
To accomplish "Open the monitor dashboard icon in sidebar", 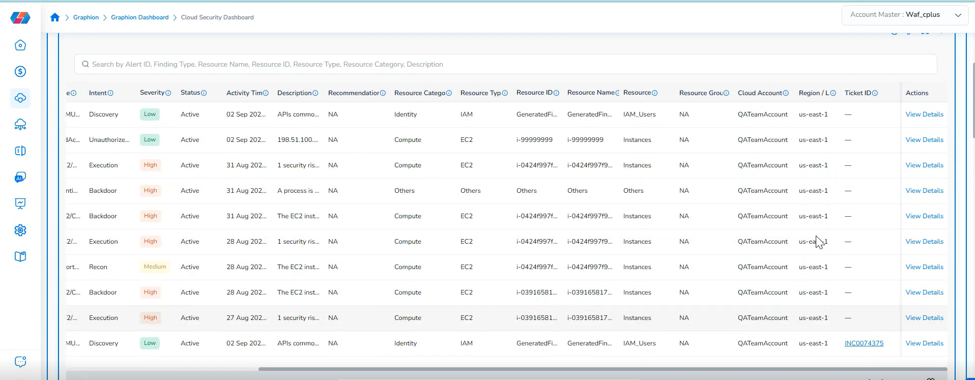I will click(x=20, y=203).
